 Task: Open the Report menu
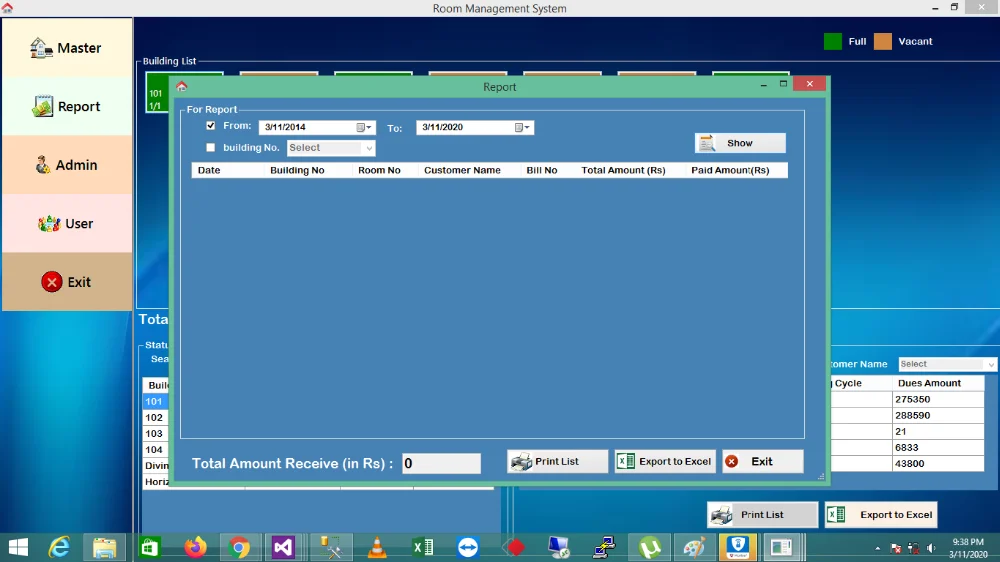(x=66, y=107)
